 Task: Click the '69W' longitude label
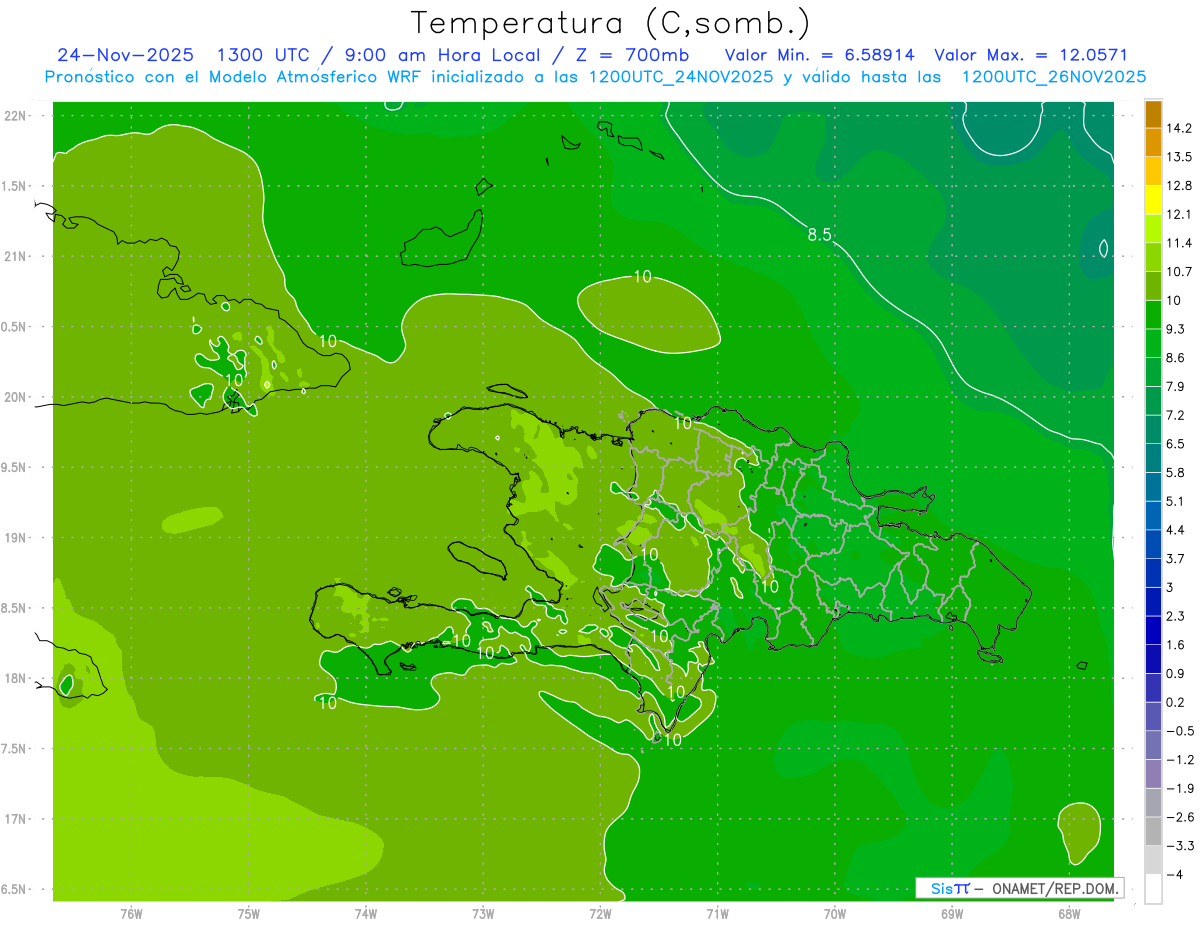(952, 913)
